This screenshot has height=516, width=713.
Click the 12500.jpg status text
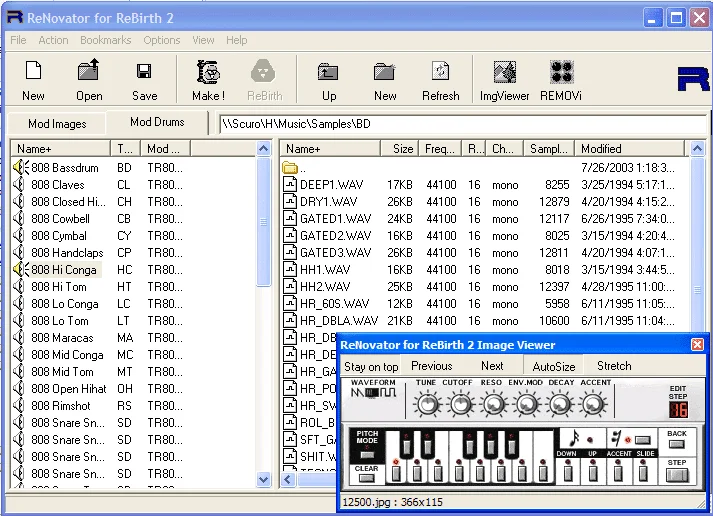click(393, 502)
